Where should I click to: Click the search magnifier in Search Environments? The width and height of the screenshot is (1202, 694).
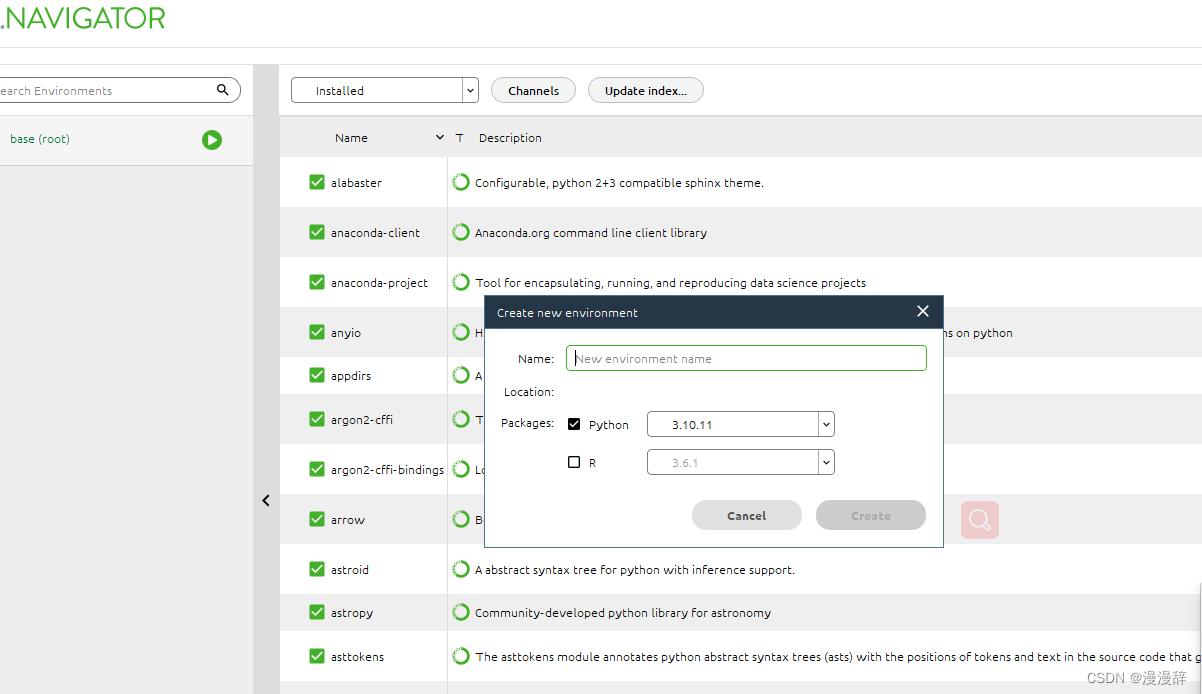pos(222,90)
